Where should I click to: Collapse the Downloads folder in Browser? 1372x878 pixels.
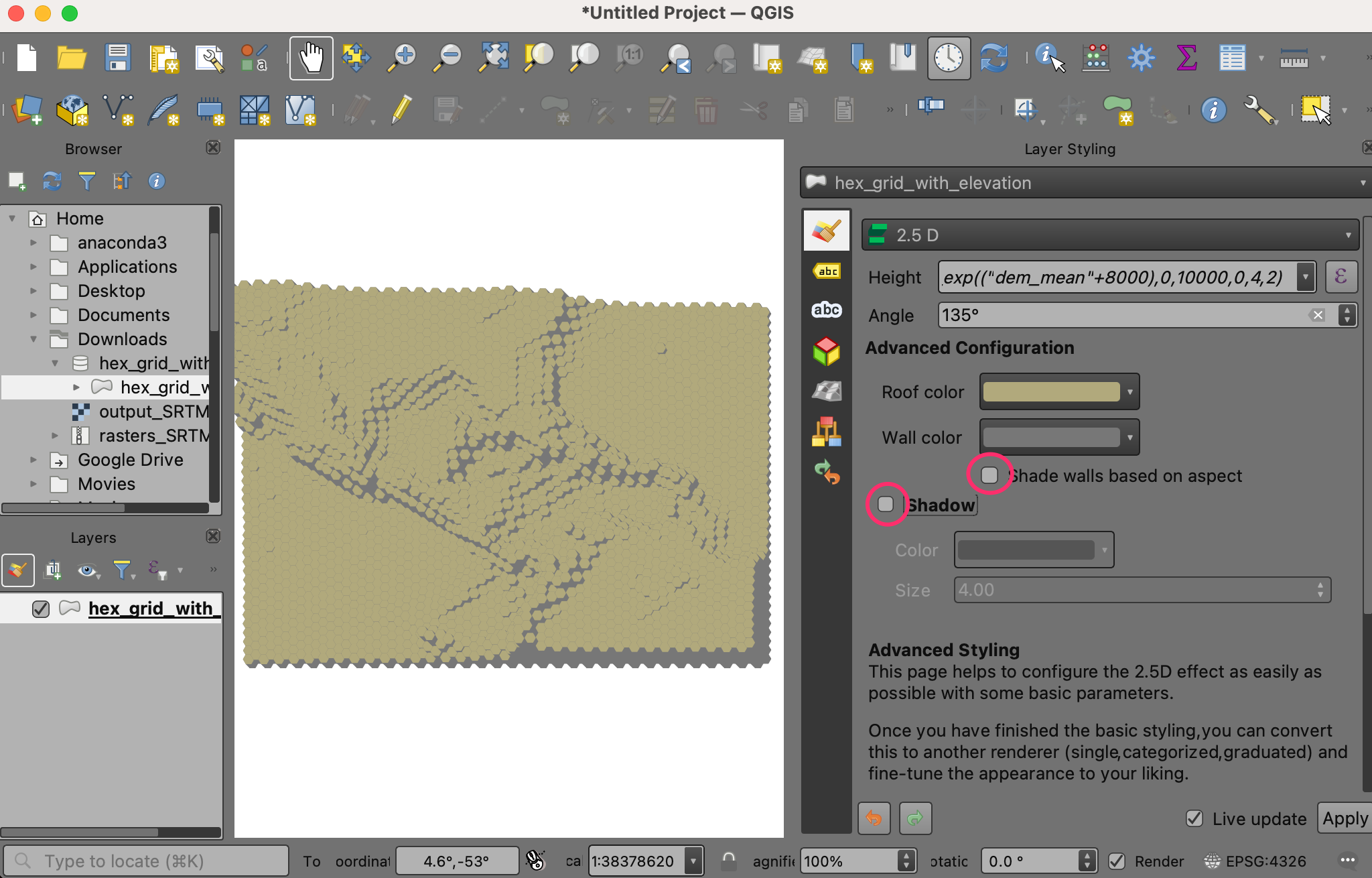33,339
